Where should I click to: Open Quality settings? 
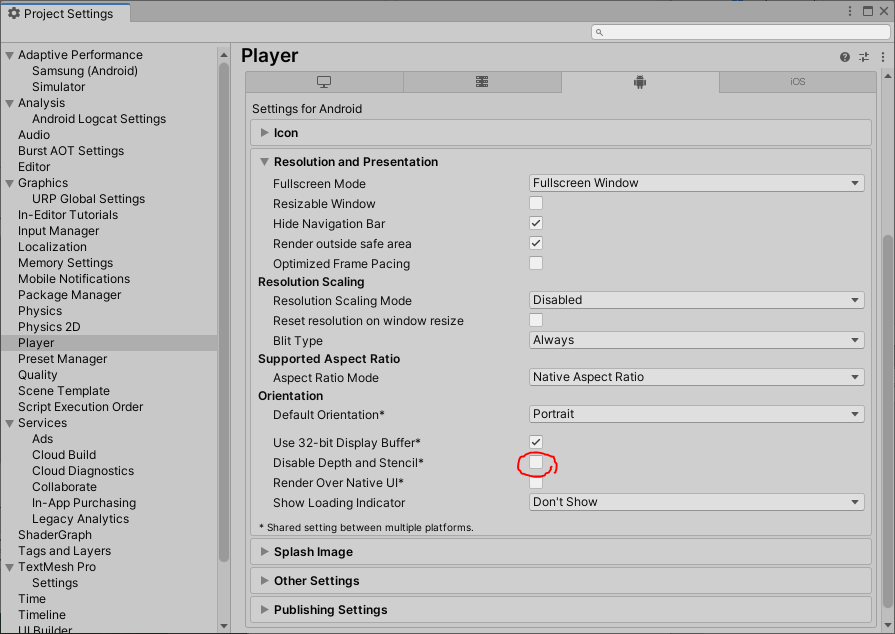click(x=38, y=374)
